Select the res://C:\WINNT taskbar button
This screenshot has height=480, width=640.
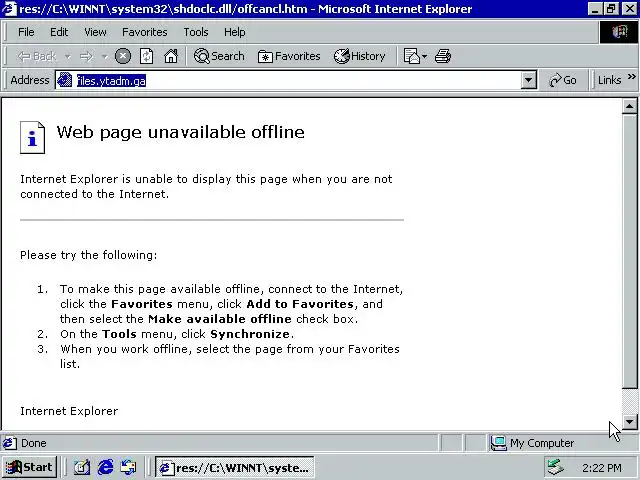pyautogui.click(x=235, y=467)
